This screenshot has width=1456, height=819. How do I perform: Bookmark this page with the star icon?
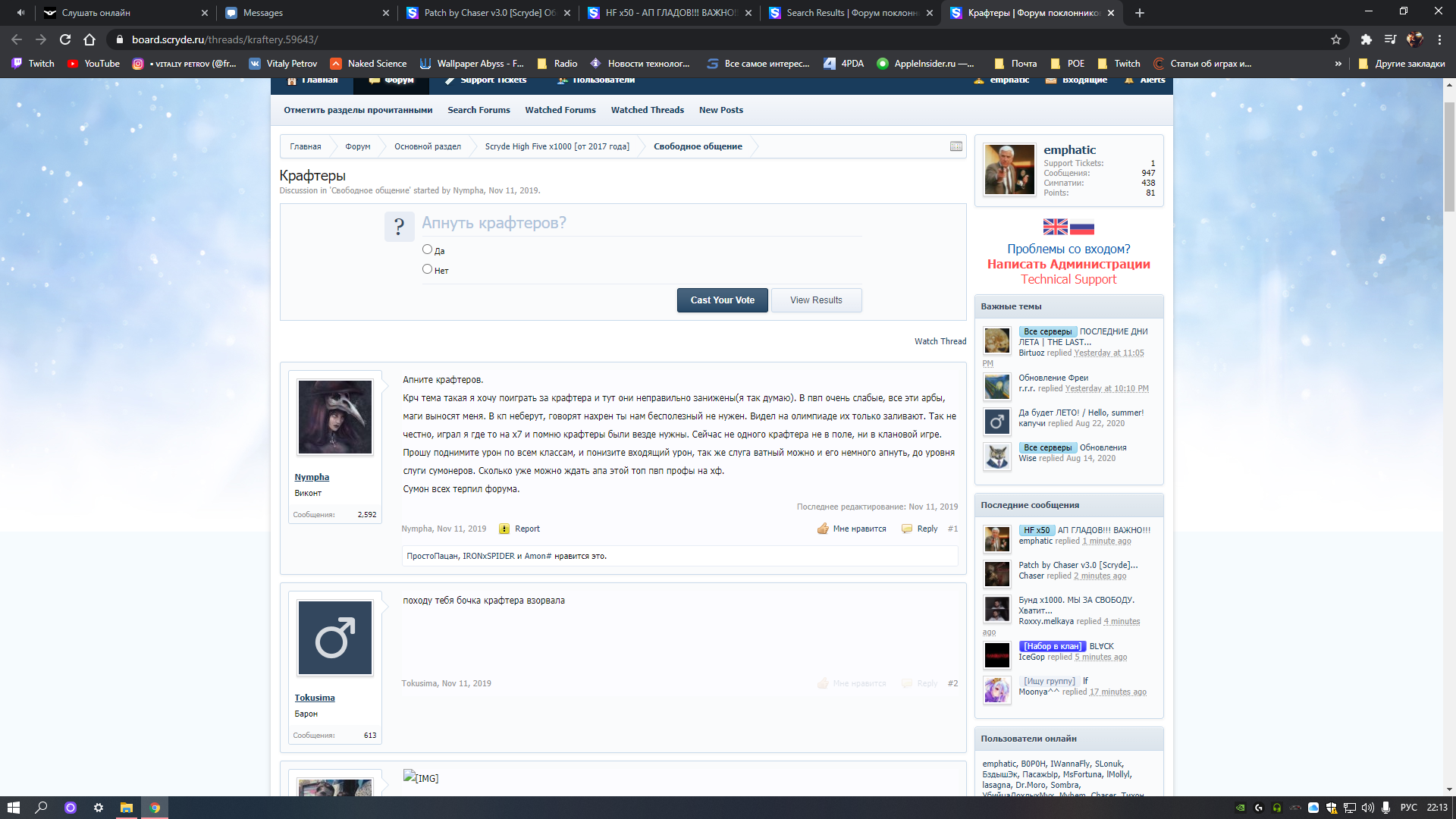coord(1336,39)
